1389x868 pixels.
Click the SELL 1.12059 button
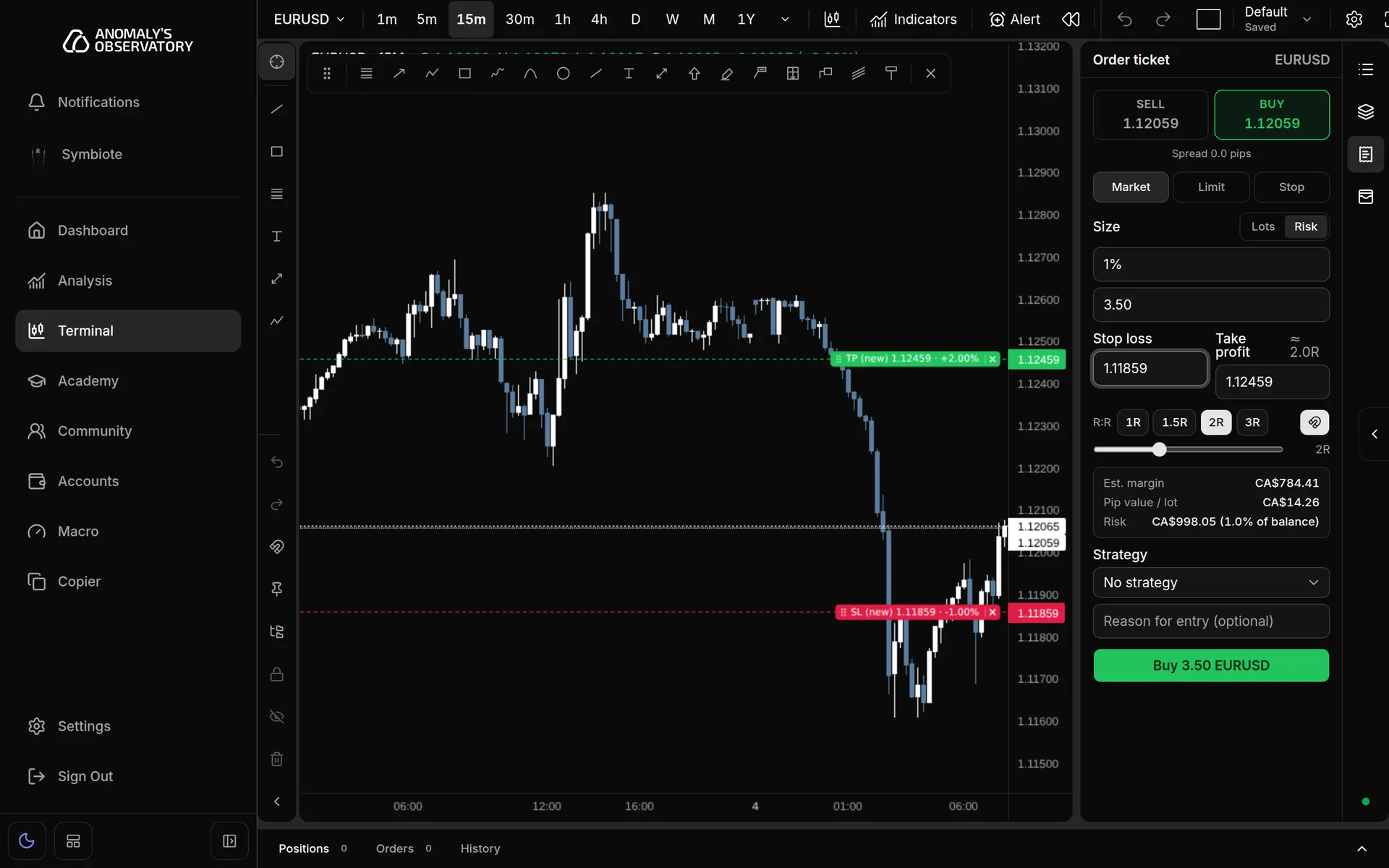point(1150,114)
